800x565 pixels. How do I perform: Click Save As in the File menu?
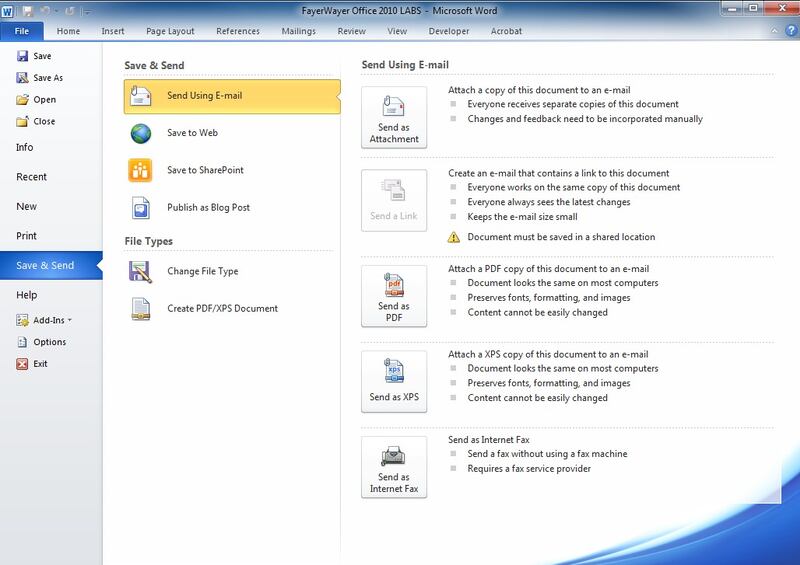(47, 78)
